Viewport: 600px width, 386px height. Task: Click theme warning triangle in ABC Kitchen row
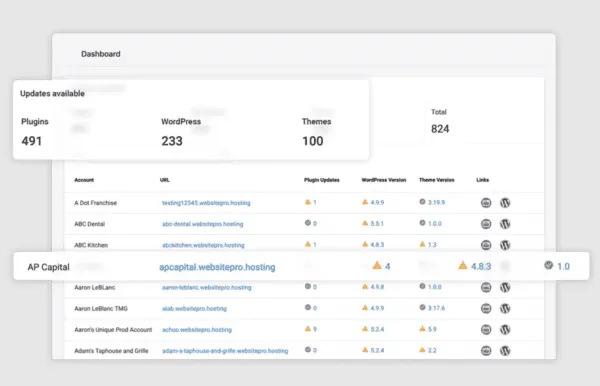[422, 244]
